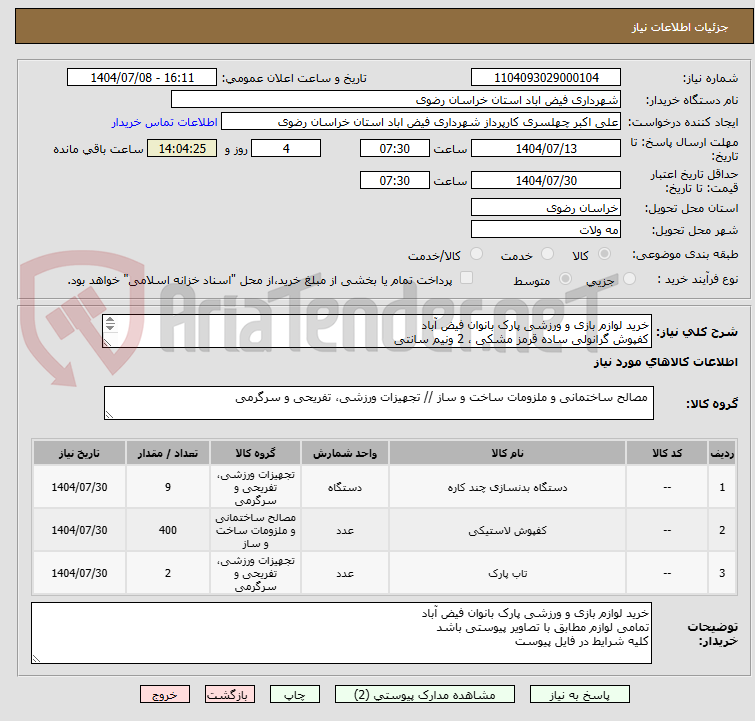Screen dimensions: 755x721
Task: Click the price validity date field 1404/07/30
Action: [546, 180]
